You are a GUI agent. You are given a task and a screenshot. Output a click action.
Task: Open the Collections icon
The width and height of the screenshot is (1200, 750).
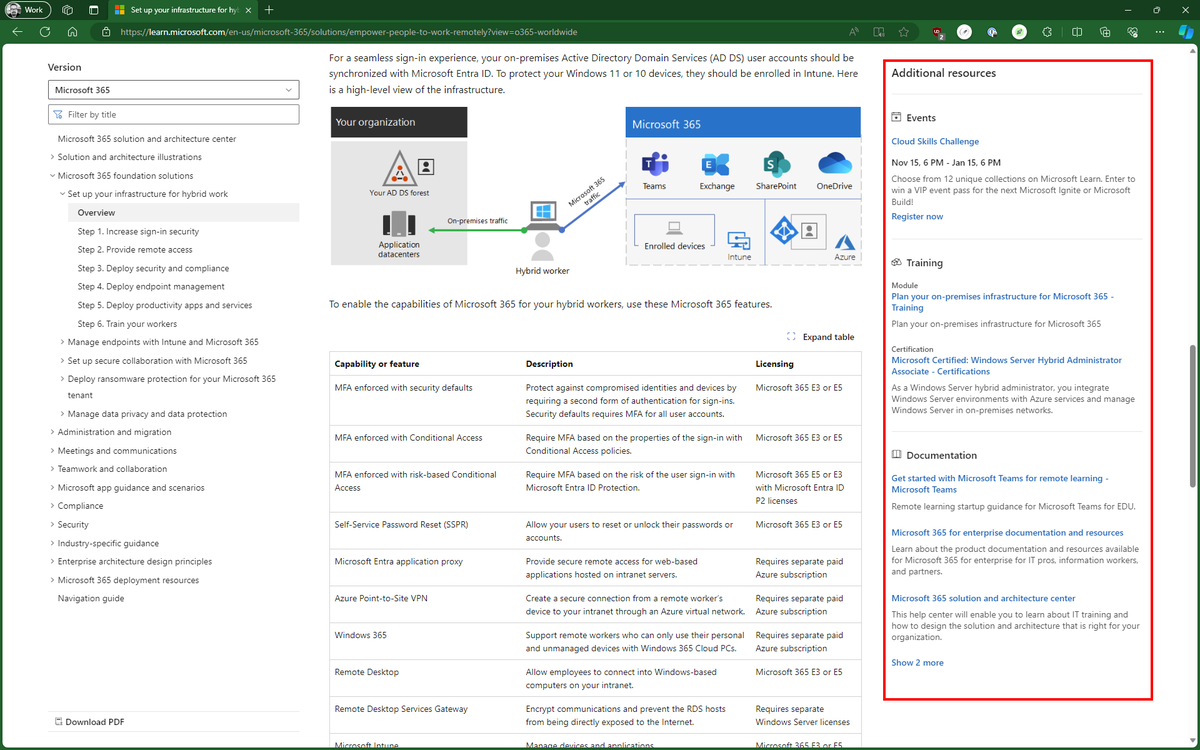click(x=1105, y=31)
